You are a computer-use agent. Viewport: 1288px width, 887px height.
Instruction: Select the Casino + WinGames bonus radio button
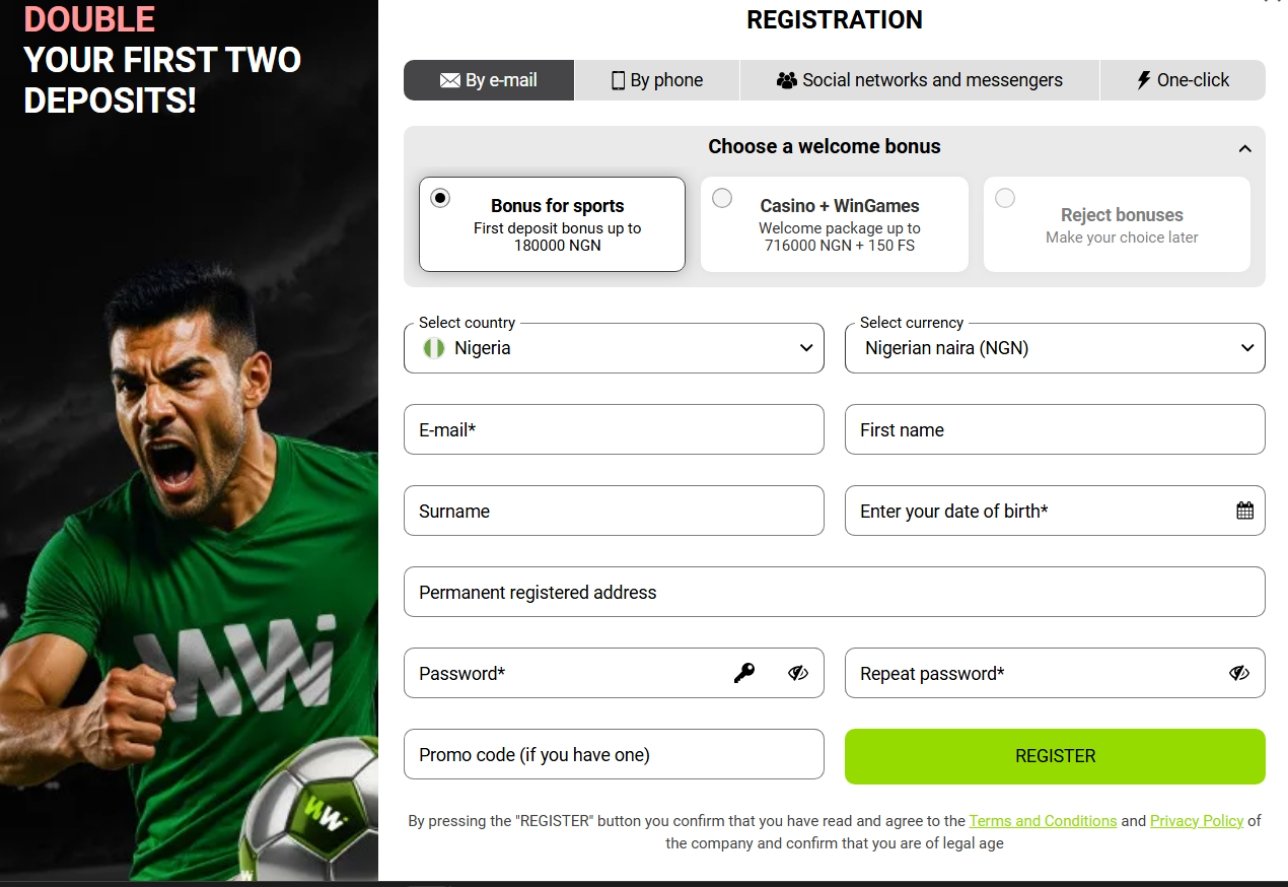click(x=722, y=198)
